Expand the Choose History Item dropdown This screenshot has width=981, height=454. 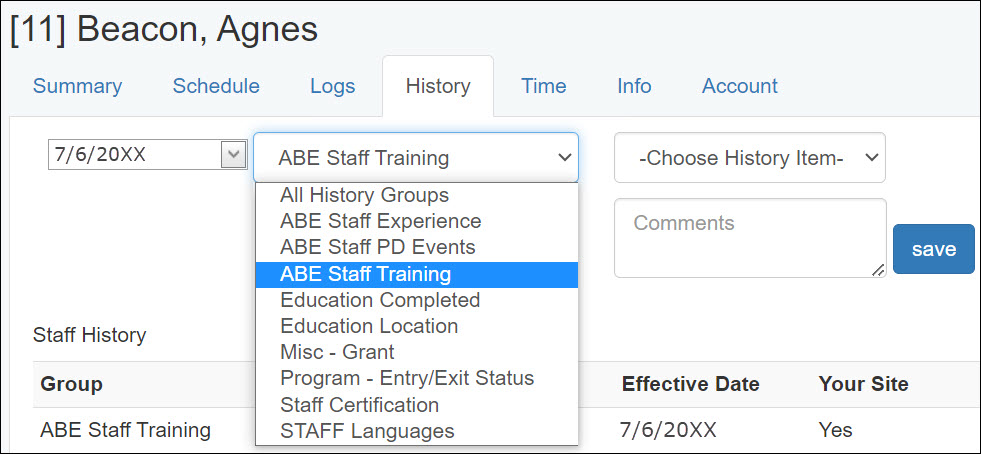pos(749,158)
